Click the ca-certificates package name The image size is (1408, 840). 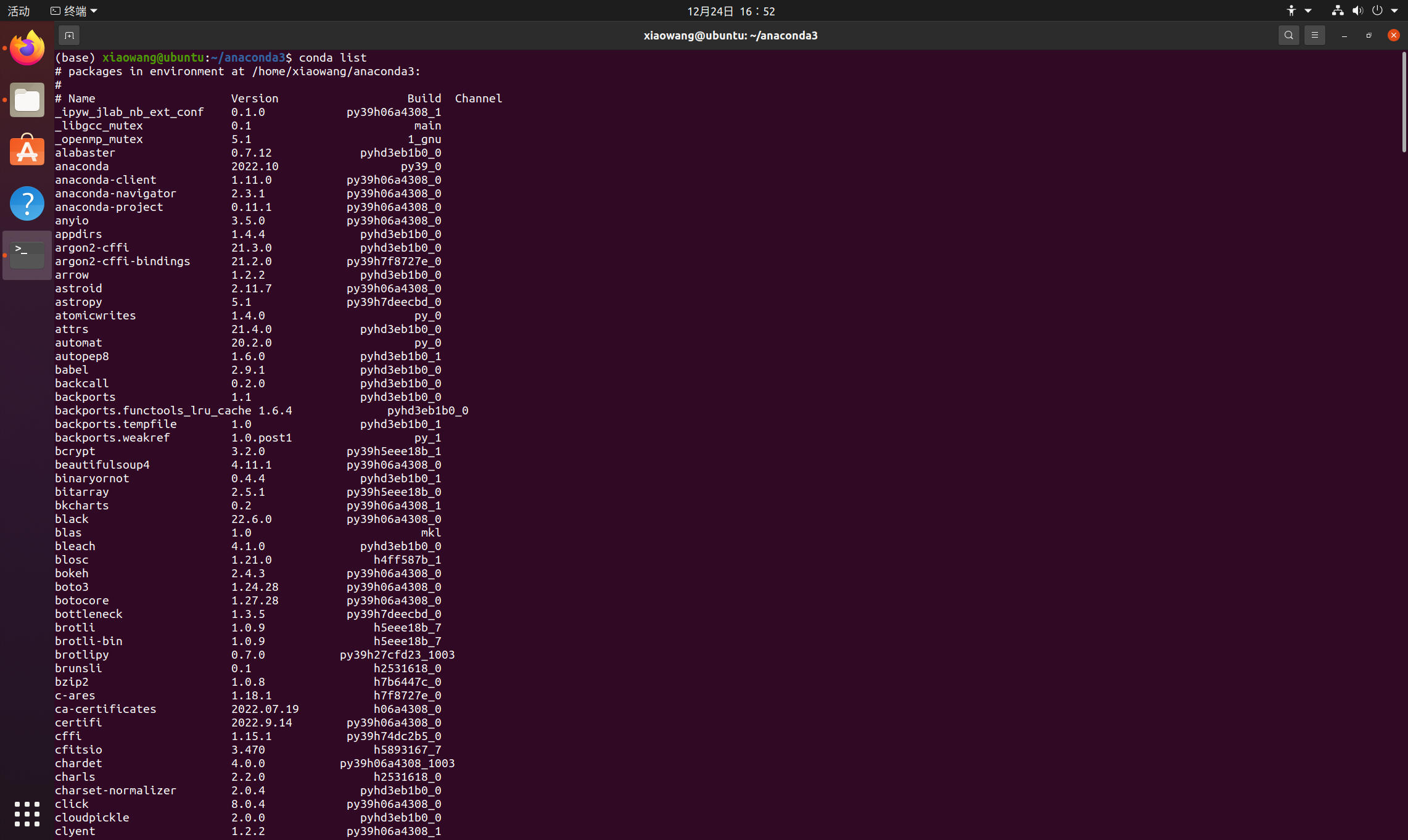(x=105, y=709)
